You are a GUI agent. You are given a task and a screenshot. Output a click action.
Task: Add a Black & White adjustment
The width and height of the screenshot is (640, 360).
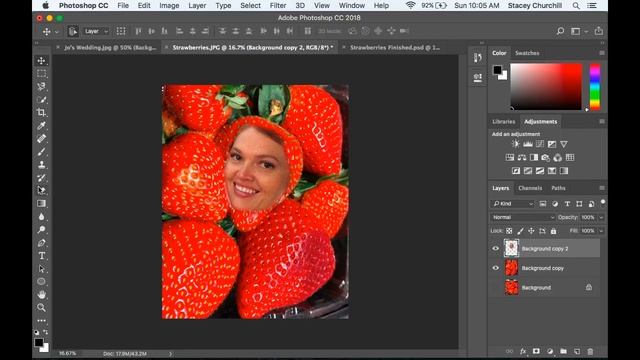(534, 158)
